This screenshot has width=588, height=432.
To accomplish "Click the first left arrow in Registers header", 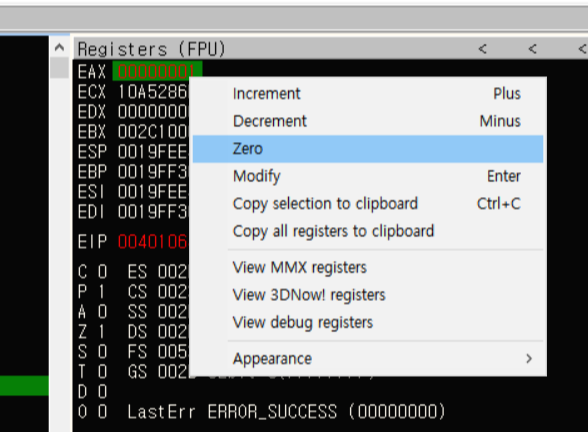I will [483, 49].
